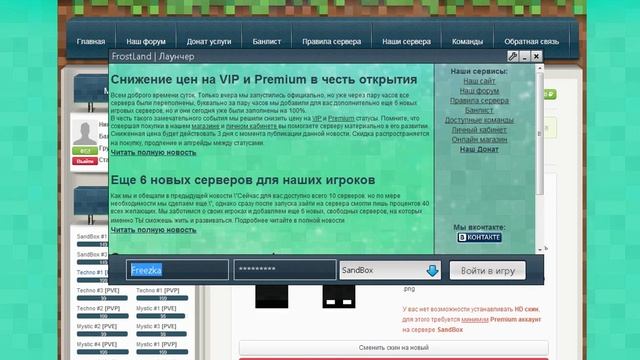The width and height of the screenshot is (640, 360).
Task: Focus the login field containing Freezka
Action: [177, 270]
